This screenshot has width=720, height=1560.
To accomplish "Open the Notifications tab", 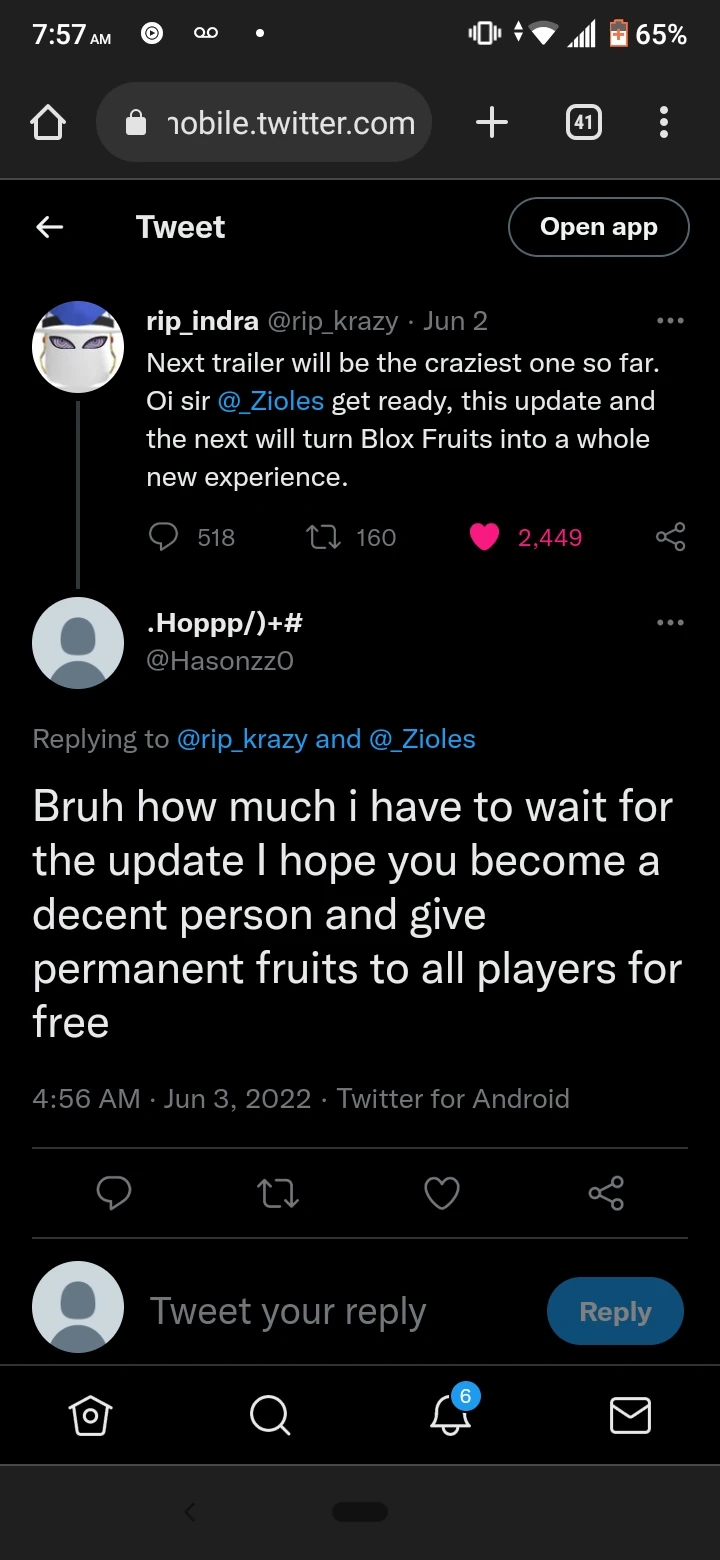I will 450,1415.
